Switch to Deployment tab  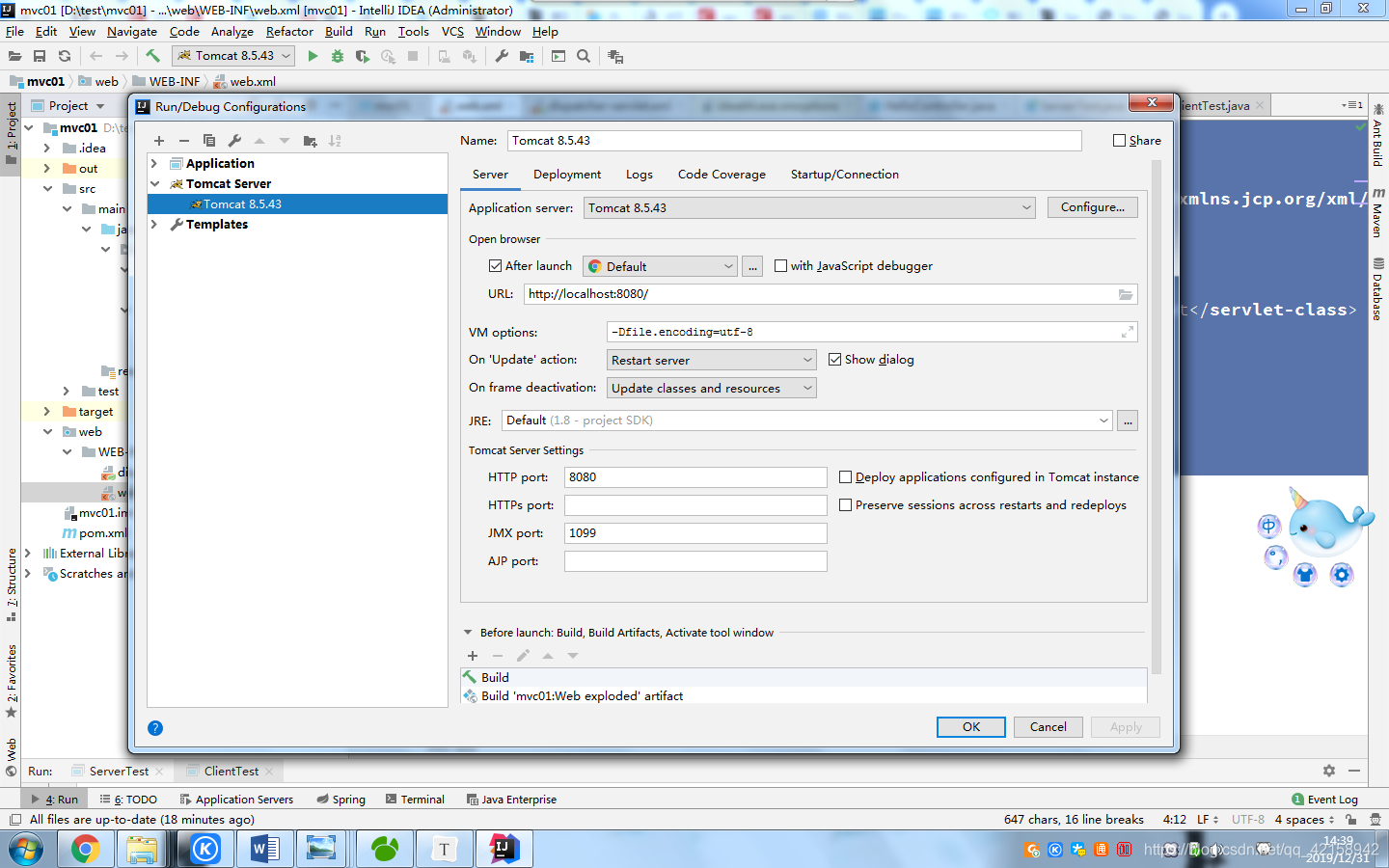[x=567, y=175]
